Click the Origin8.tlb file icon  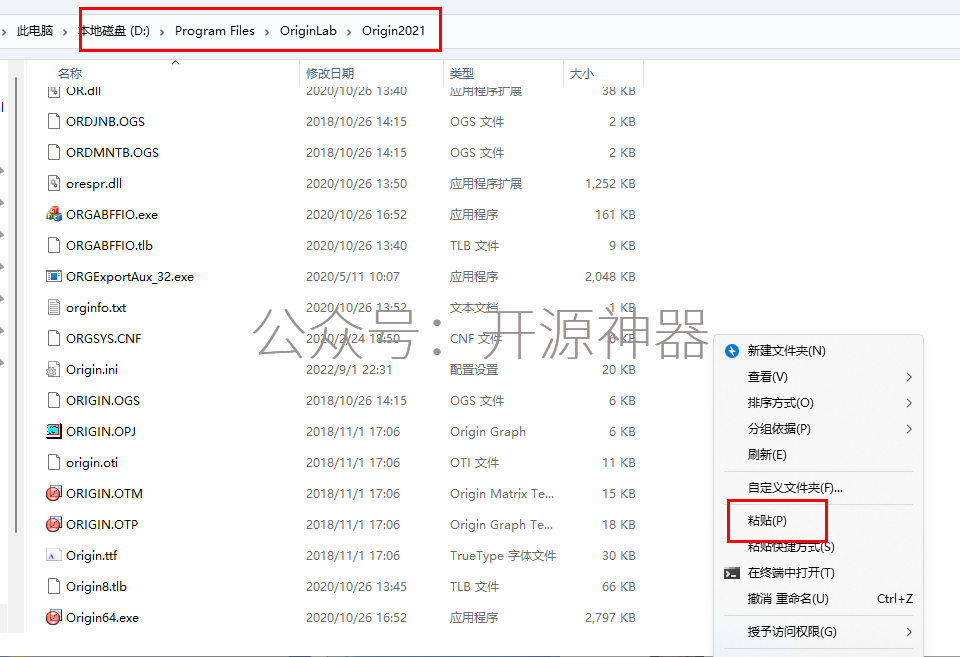[x=54, y=587]
